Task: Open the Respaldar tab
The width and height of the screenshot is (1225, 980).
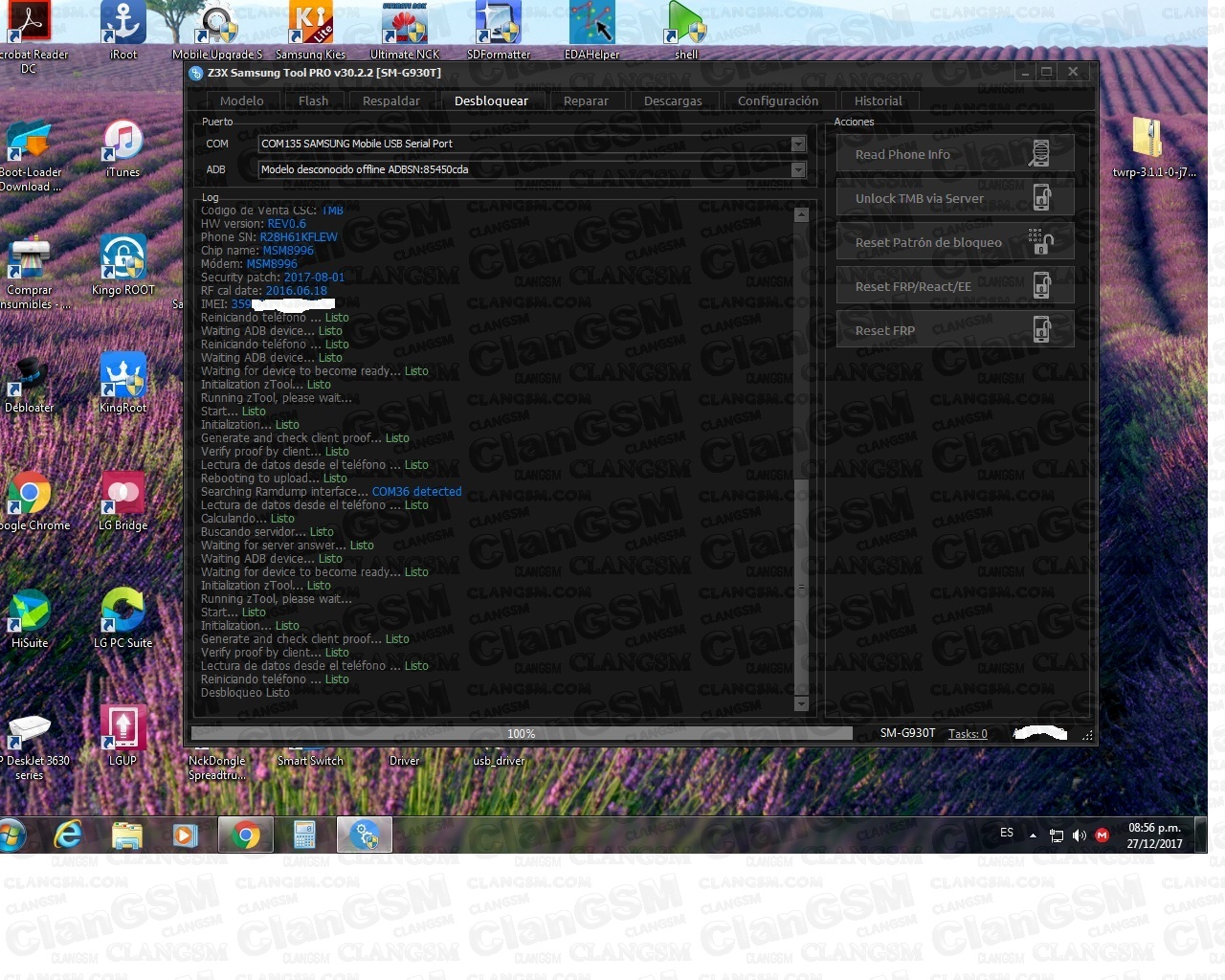Action: coord(390,100)
